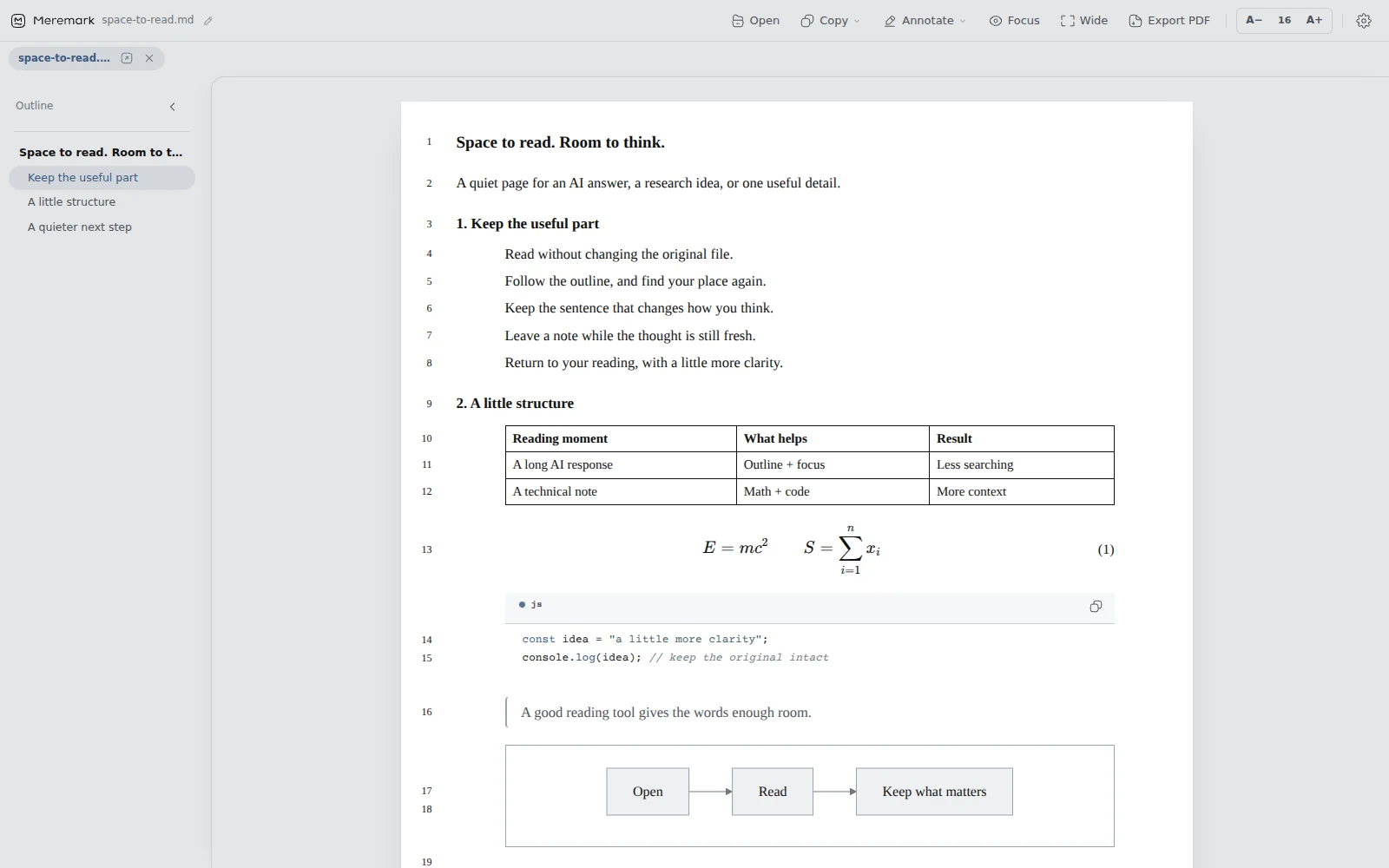Click the 'Math + code' table cell
The image size is (1389, 868).
832,491
